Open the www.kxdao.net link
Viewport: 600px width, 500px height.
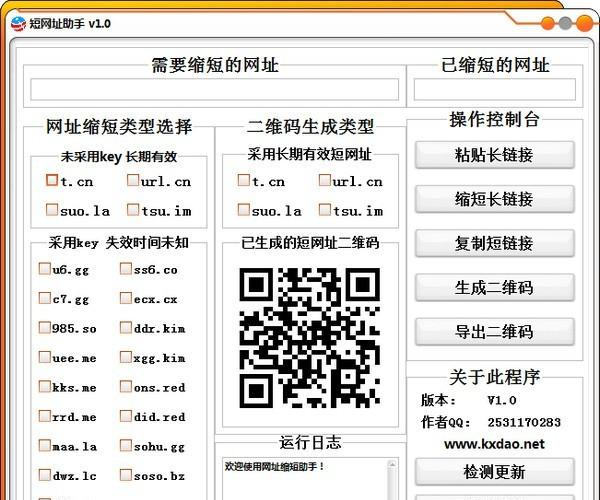click(x=494, y=444)
